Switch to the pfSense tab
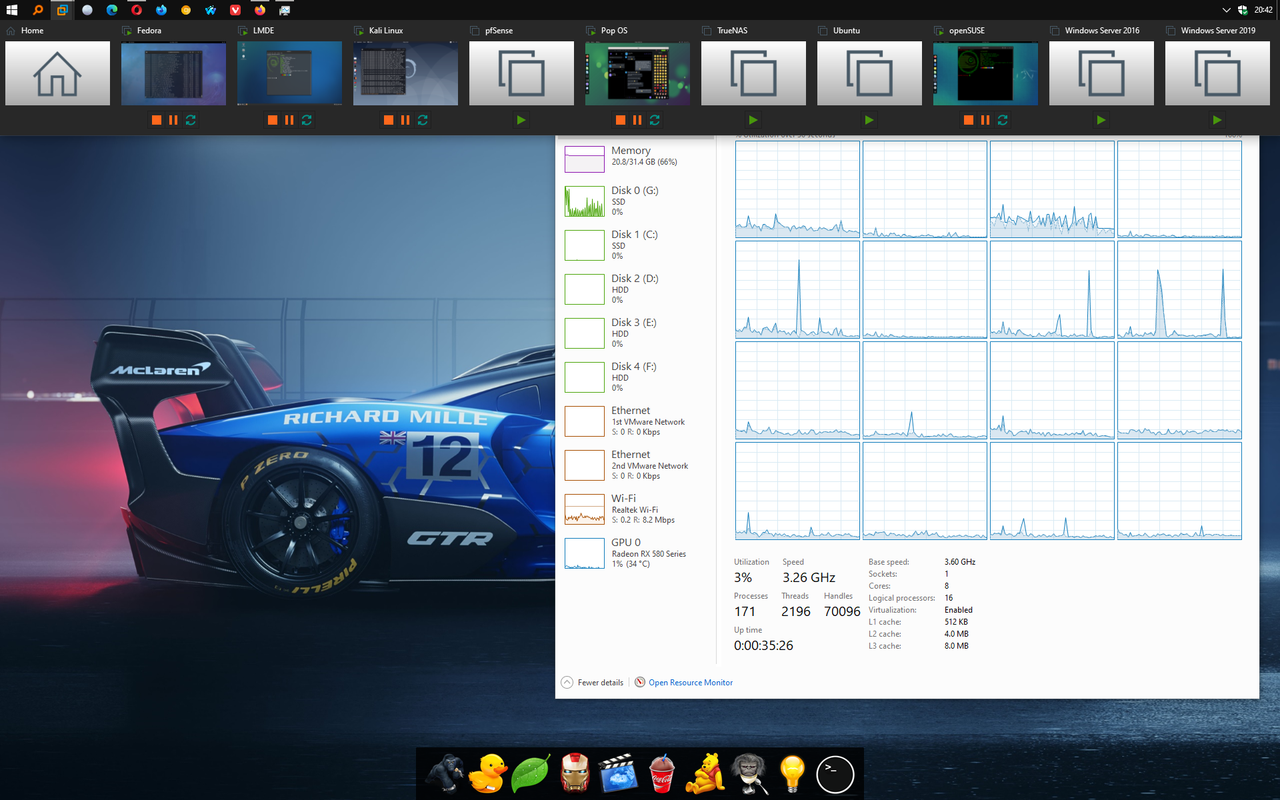Image resolution: width=1280 pixels, height=800 pixels. 521,74
